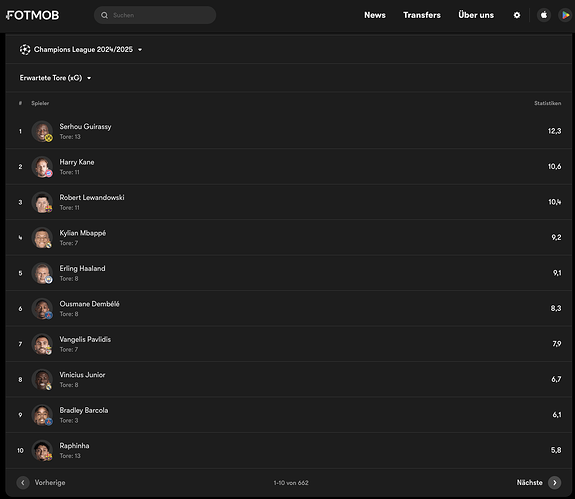
Task: Click the next page arrow icon
Action: [x=554, y=483]
